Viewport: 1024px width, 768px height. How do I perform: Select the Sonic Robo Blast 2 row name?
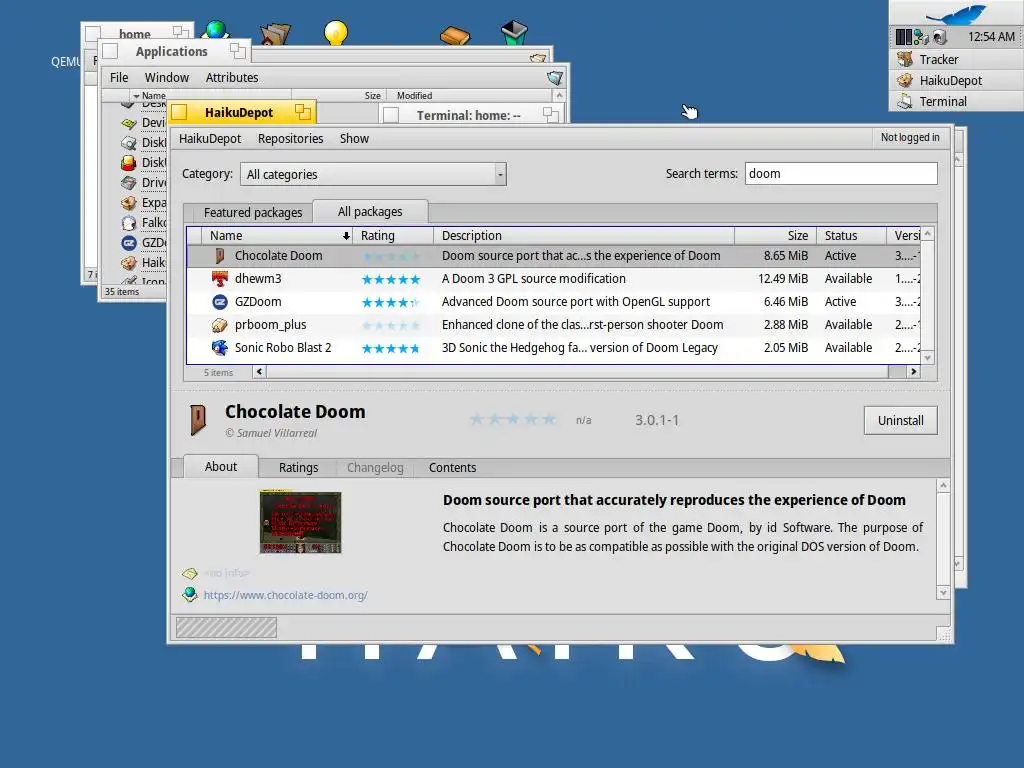[x=283, y=347]
